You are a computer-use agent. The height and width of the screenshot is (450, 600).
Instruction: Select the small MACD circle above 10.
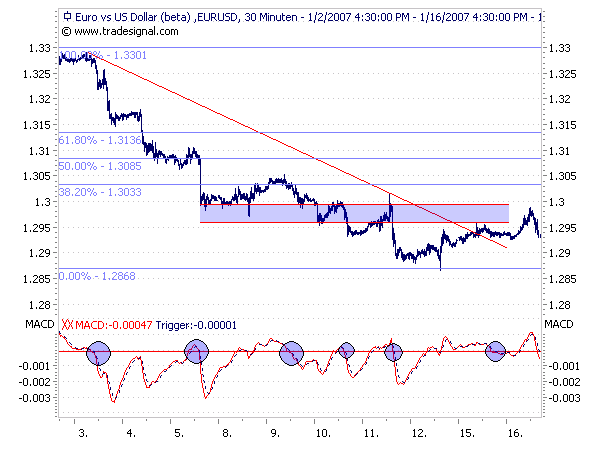pos(347,350)
